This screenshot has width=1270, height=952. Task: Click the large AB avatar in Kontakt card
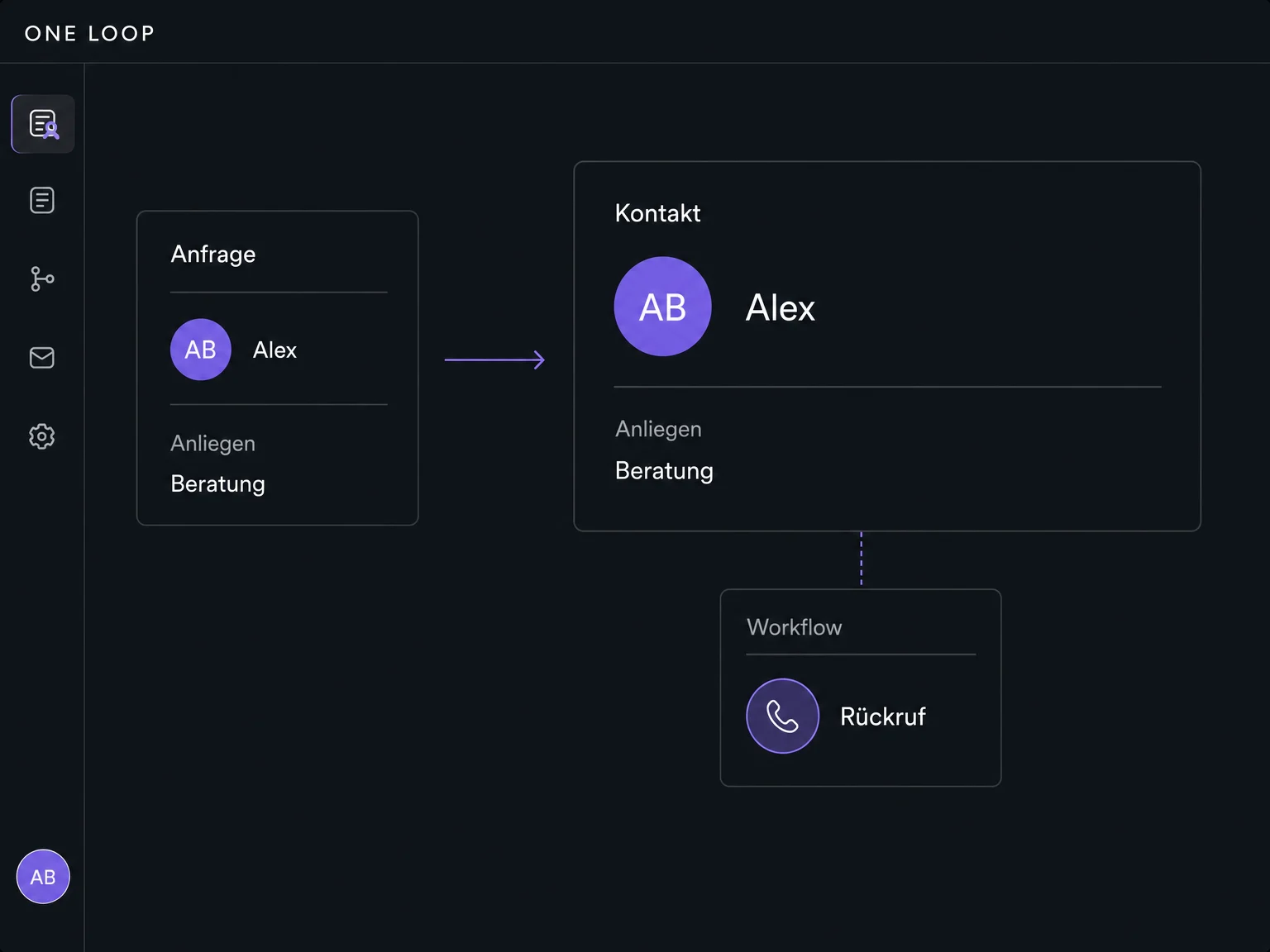pyautogui.click(x=662, y=307)
